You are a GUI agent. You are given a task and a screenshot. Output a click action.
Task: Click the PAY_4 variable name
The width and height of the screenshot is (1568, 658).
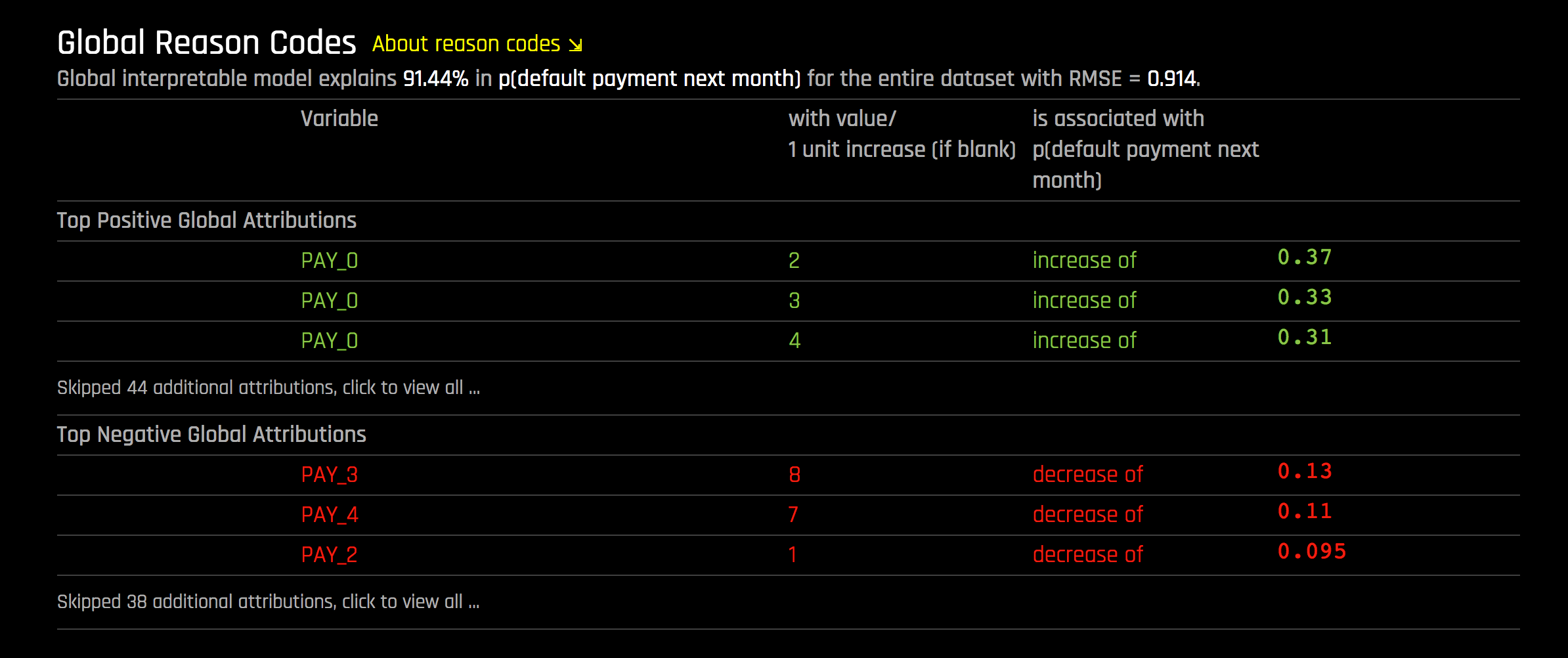[329, 515]
